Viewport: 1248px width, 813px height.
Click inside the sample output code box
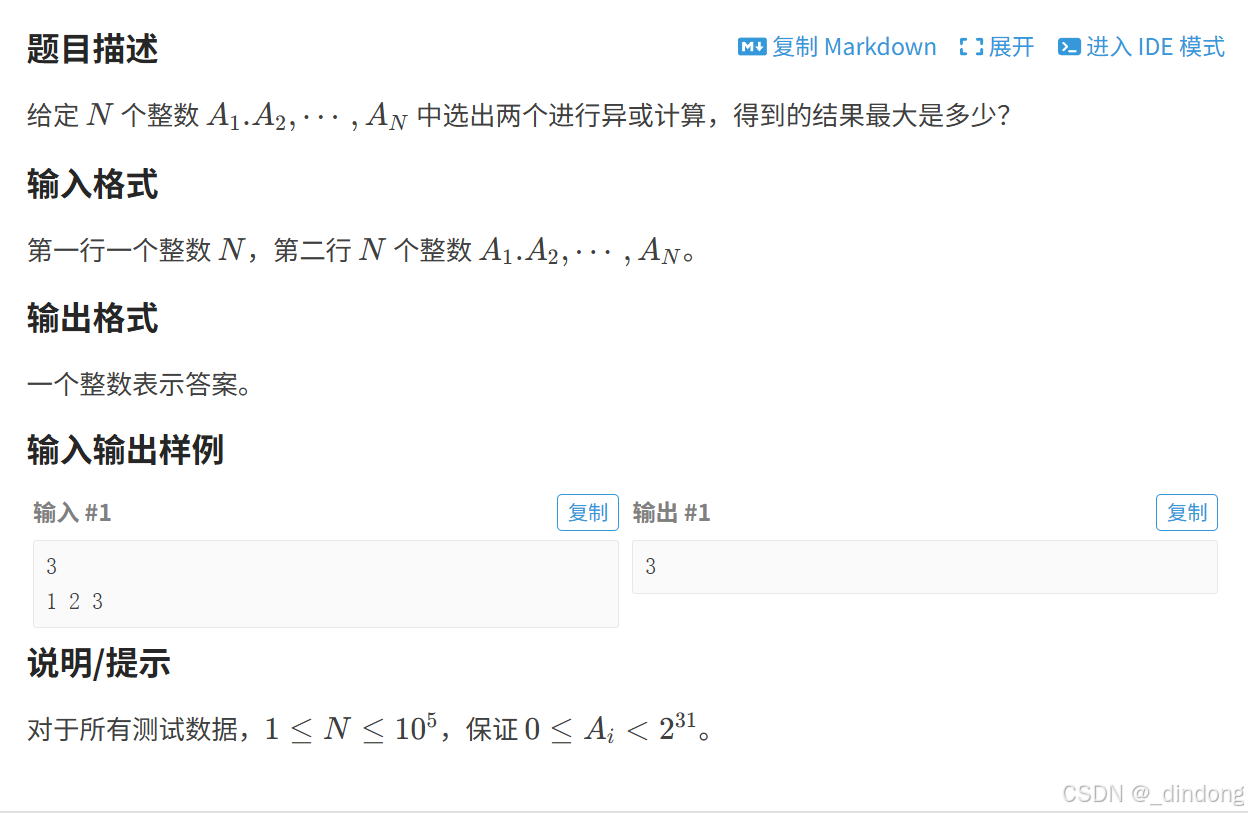point(925,567)
